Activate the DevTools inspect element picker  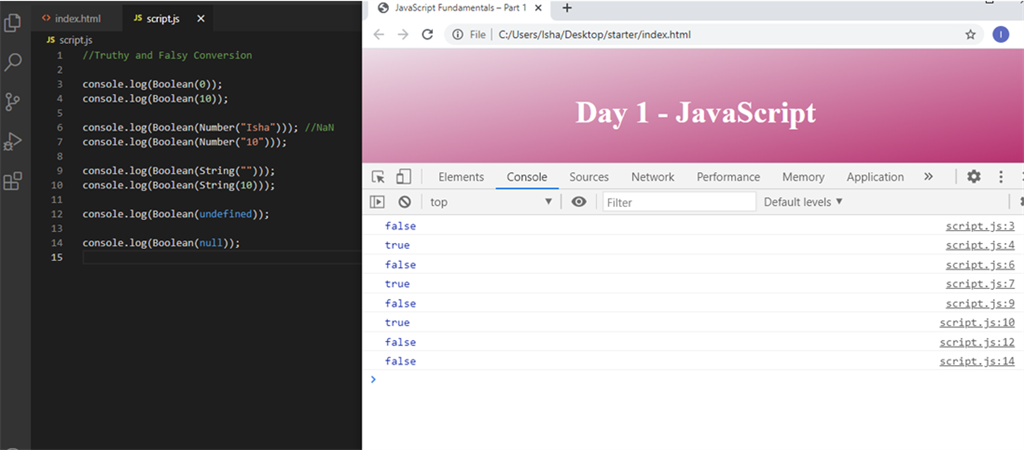click(x=378, y=177)
